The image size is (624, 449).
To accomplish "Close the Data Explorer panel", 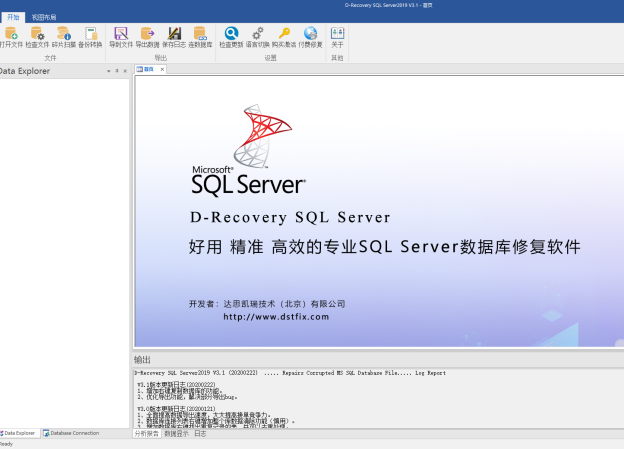I will tap(125, 71).
